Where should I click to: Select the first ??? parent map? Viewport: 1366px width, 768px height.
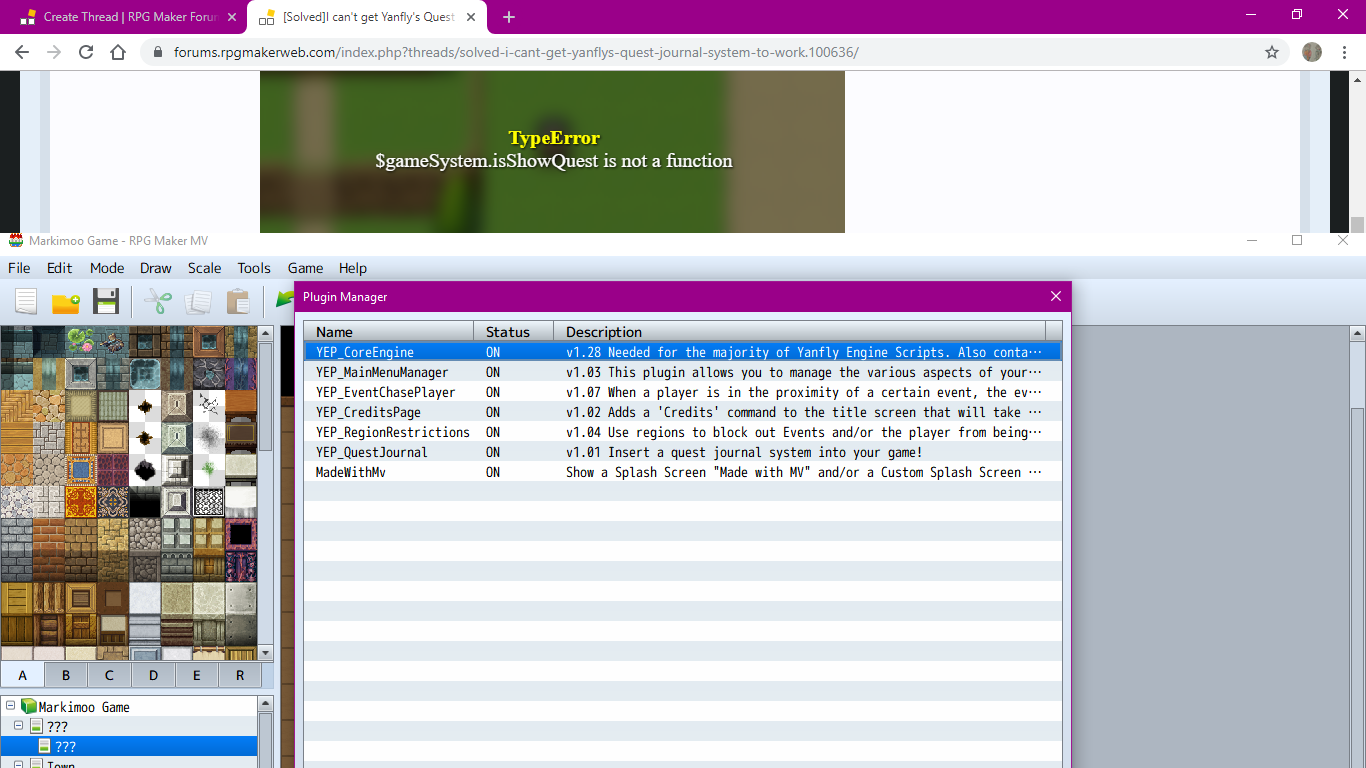tap(58, 727)
